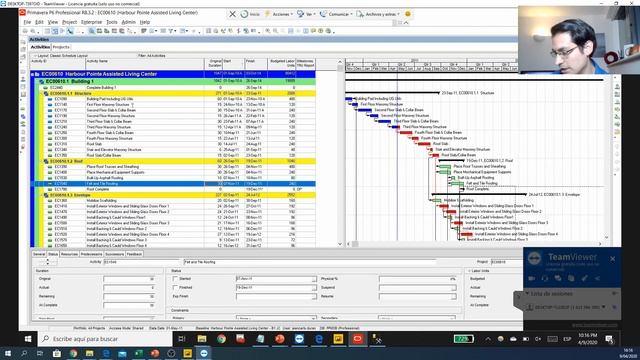Open the Edit menu
Viewport: 640px width, 360px height.
tap(39, 22)
